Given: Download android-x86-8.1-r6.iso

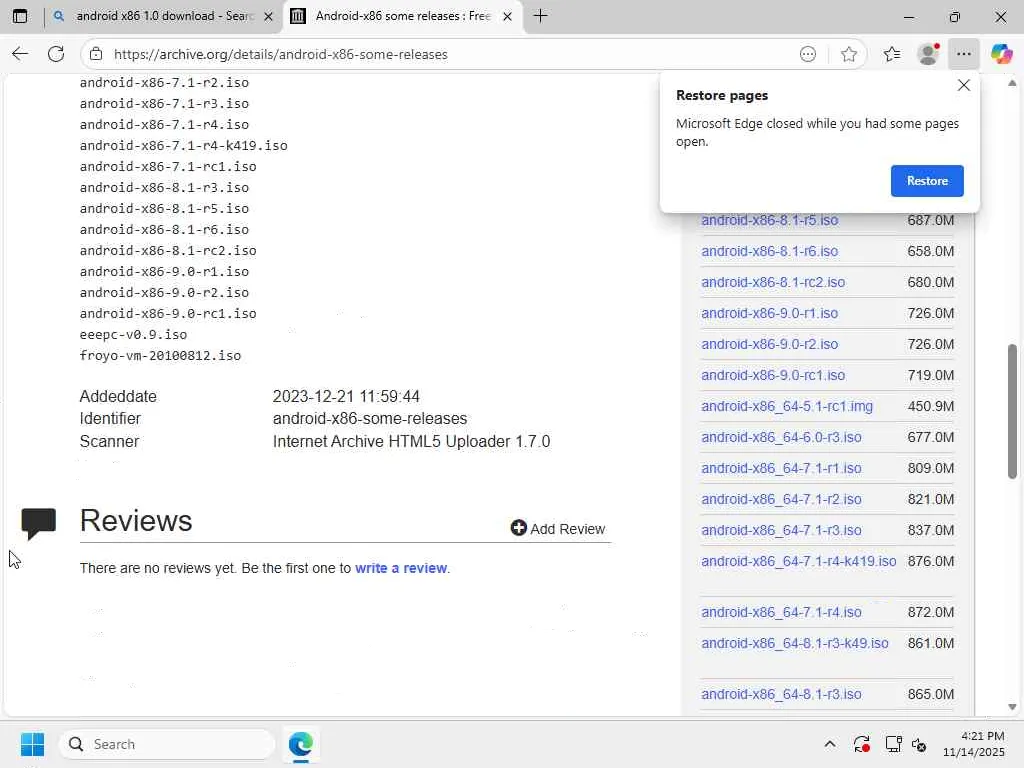Looking at the screenshot, I should click(769, 251).
